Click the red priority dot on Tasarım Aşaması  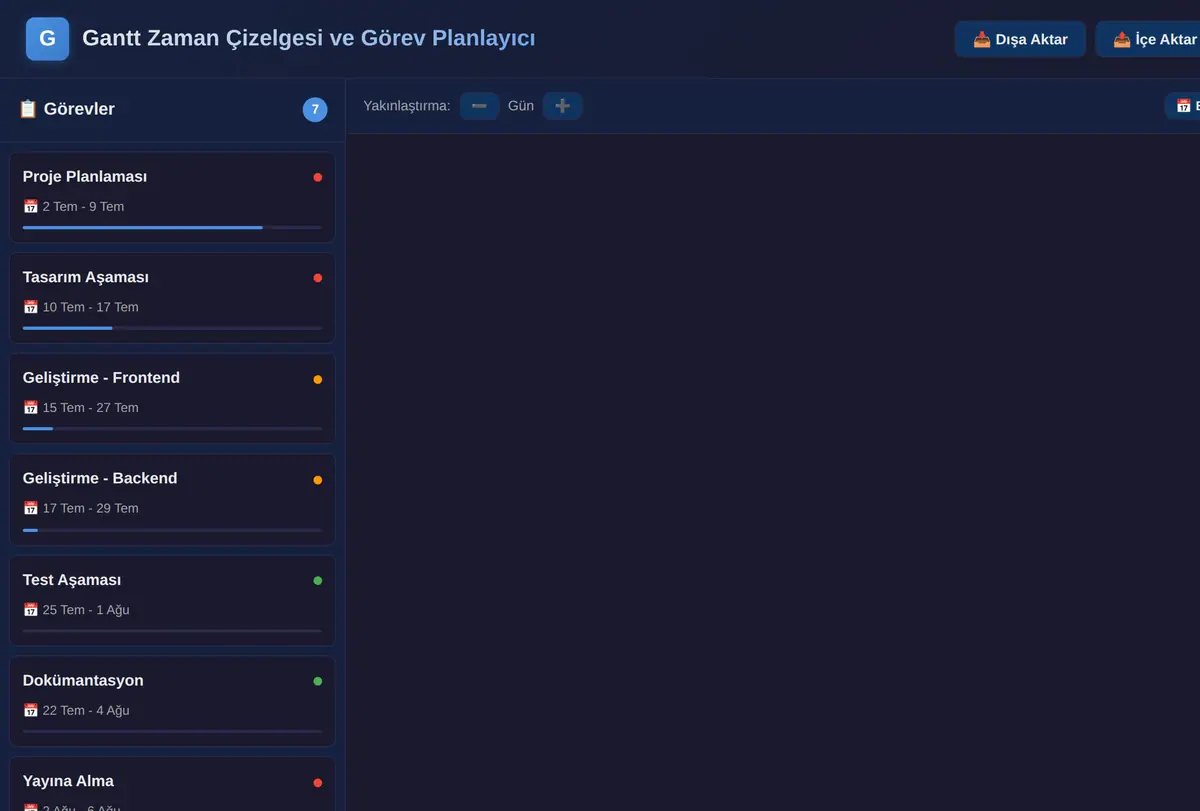pyautogui.click(x=318, y=278)
